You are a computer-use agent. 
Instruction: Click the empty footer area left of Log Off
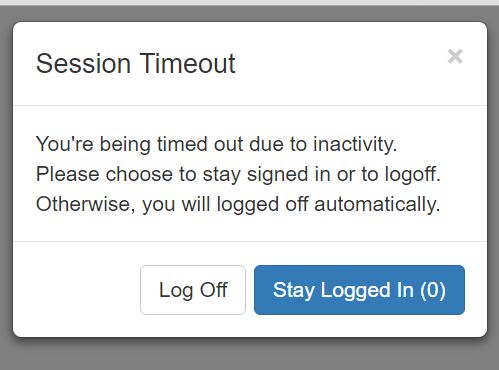pyautogui.click(x=77, y=289)
